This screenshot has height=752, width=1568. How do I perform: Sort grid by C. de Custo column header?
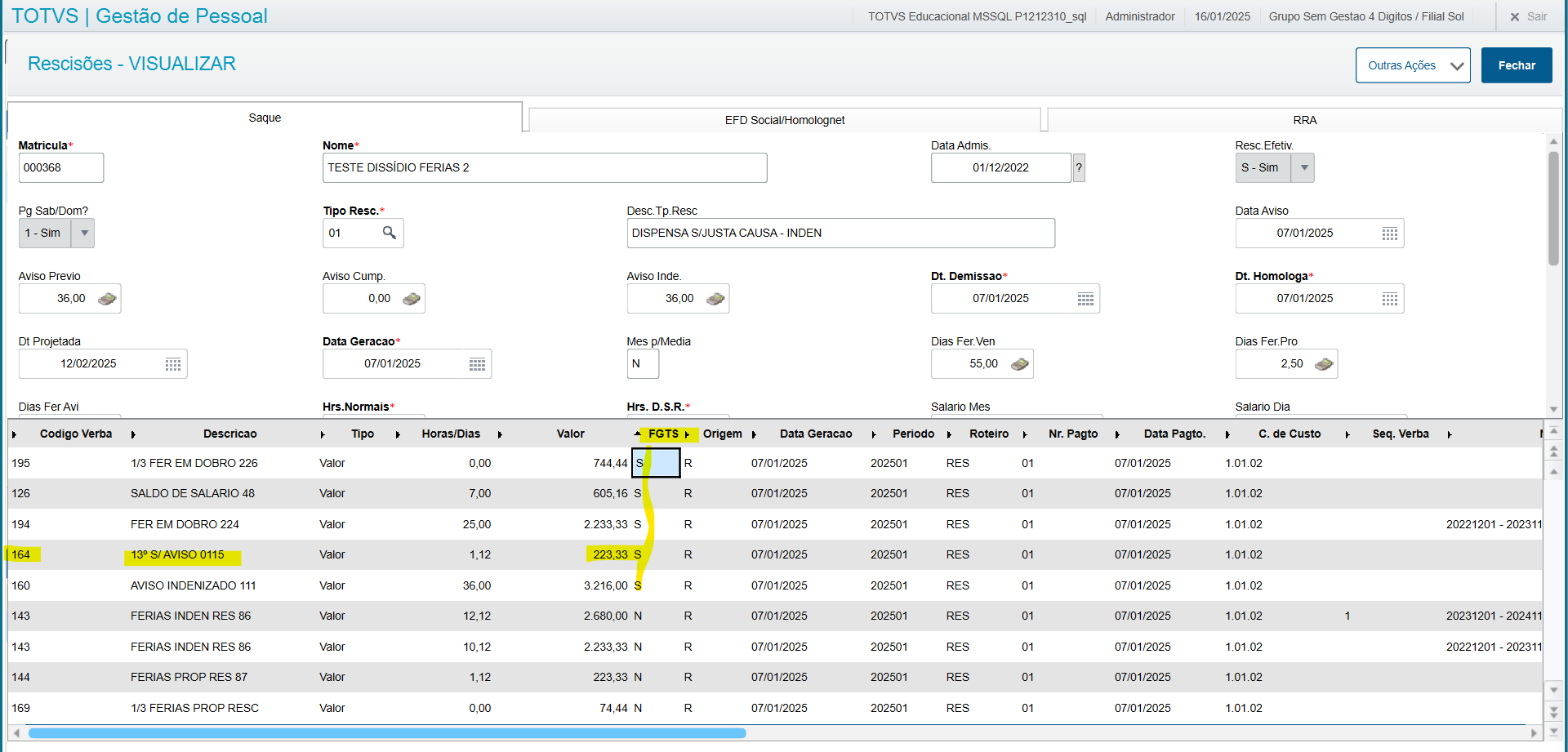click(x=1290, y=434)
